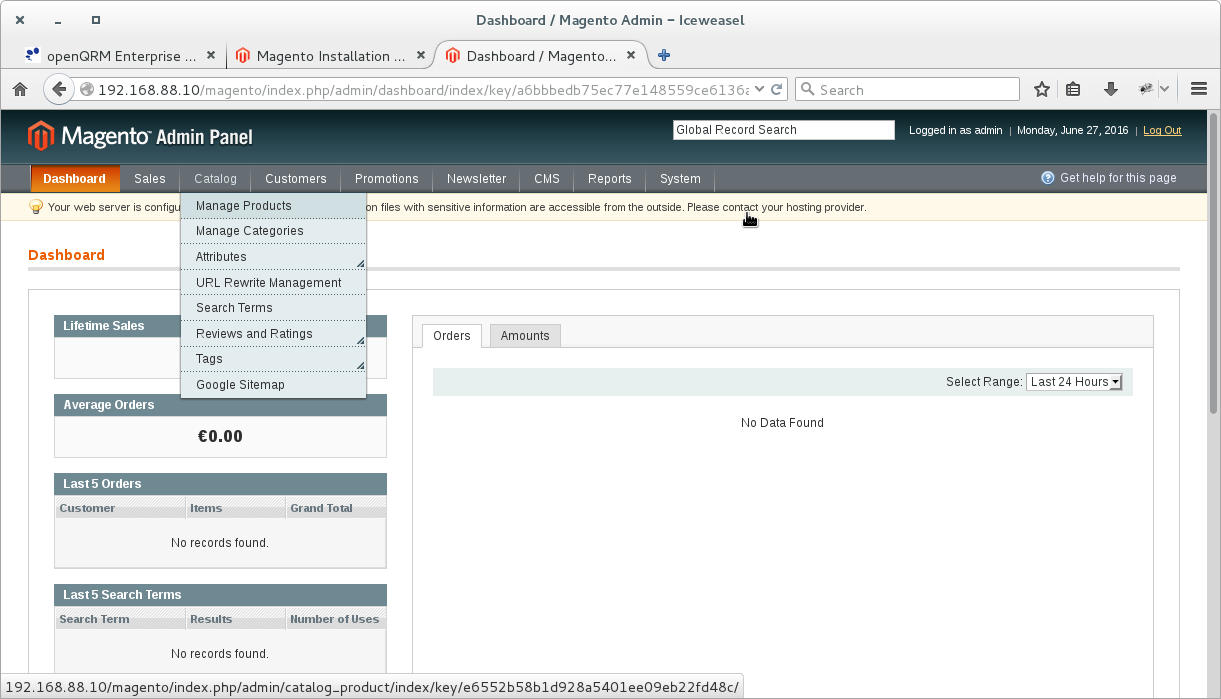
Task: Close the Dashboard / Magento tab
Action: tap(632, 56)
